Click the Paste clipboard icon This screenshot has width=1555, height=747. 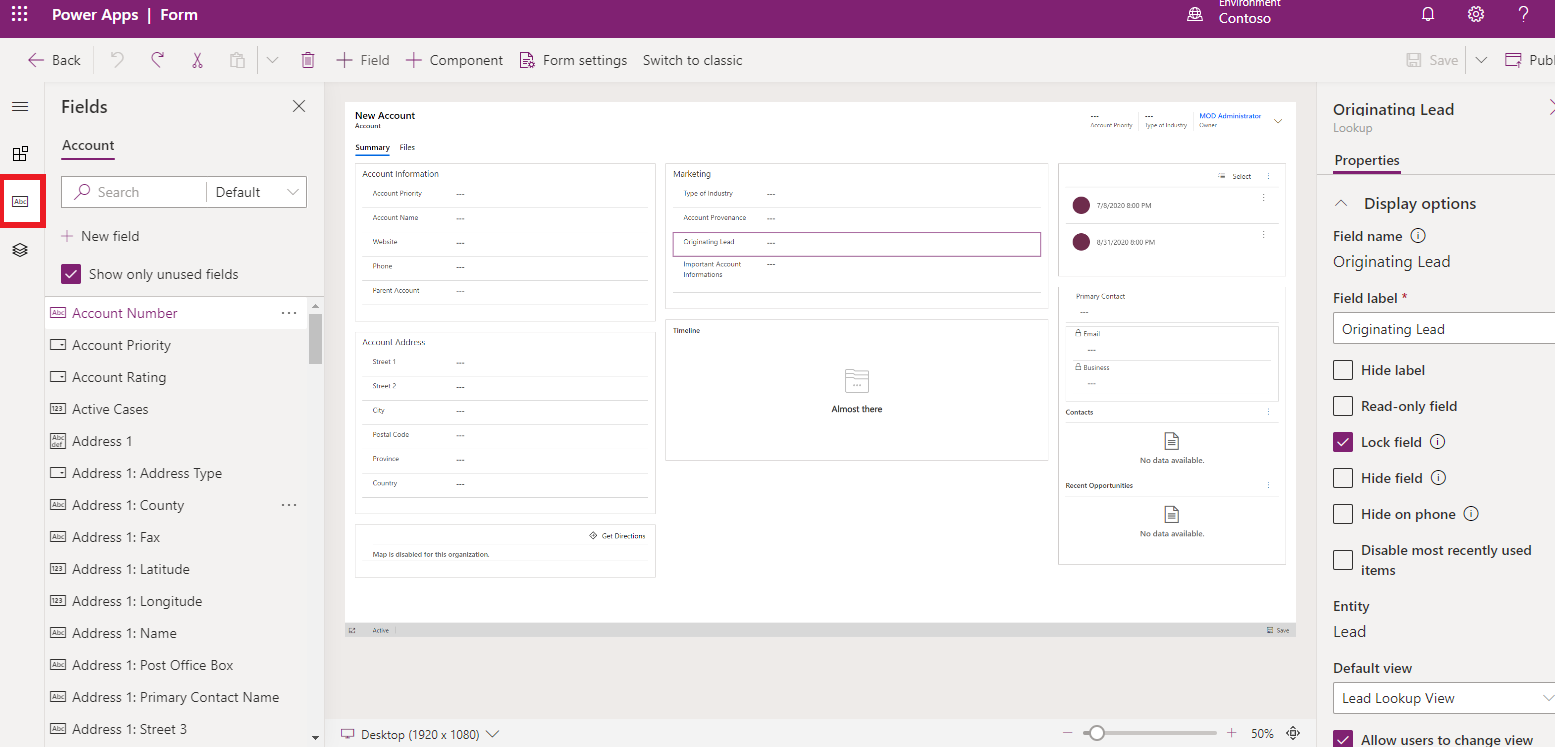237,60
